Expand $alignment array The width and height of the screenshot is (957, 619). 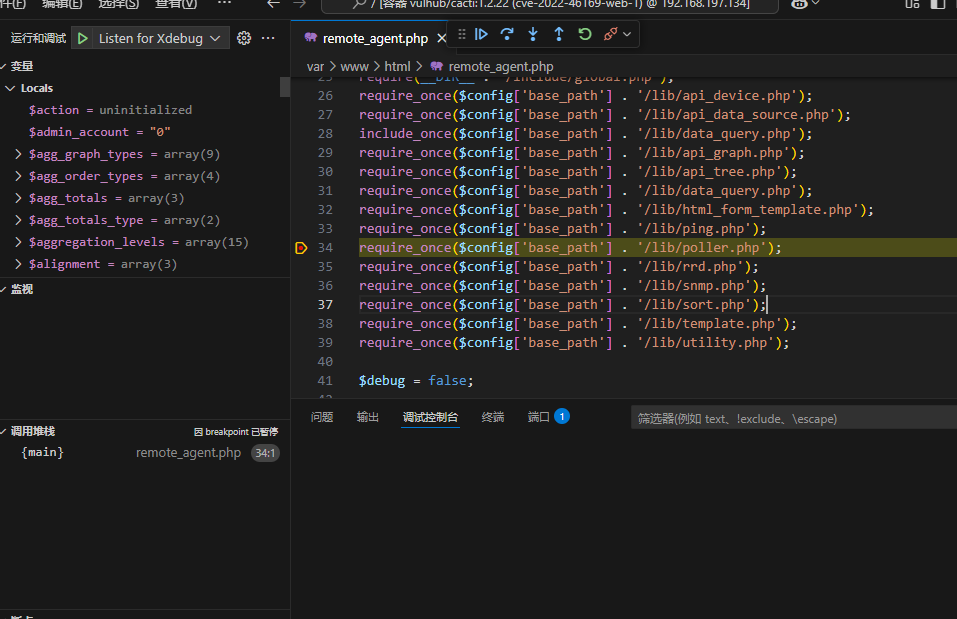[x=18, y=264]
